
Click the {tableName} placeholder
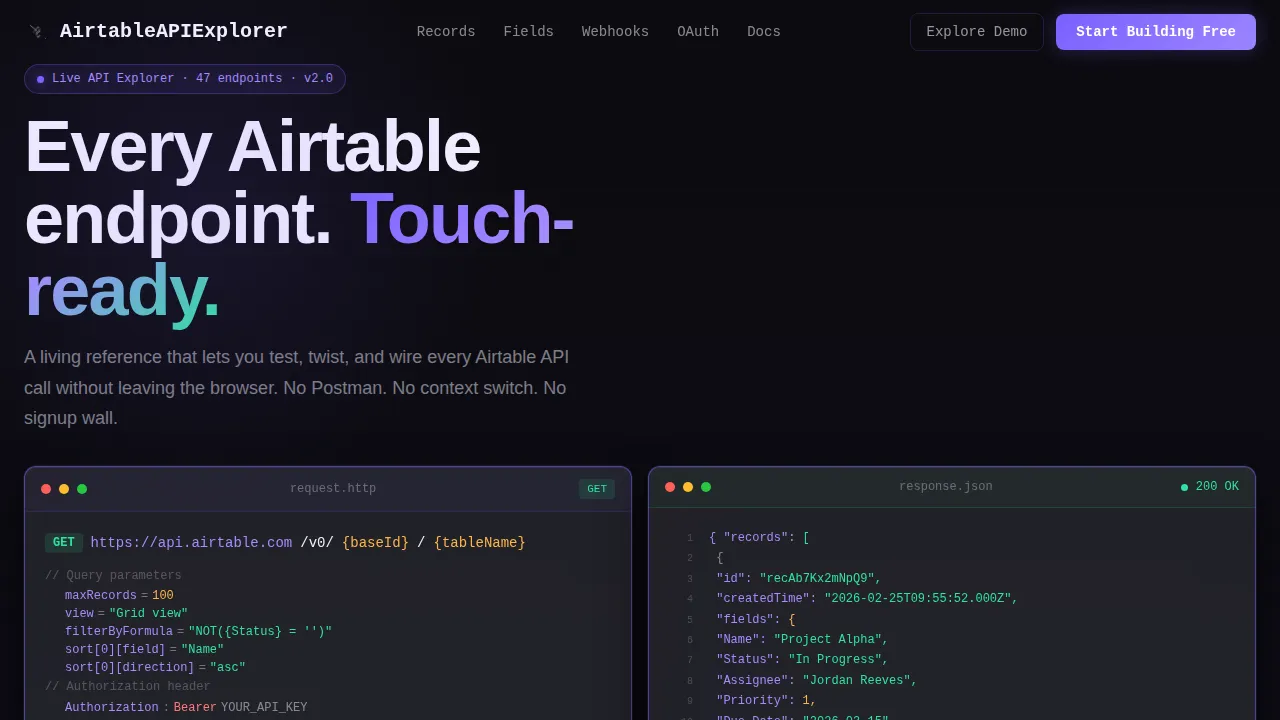click(x=480, y=543)
